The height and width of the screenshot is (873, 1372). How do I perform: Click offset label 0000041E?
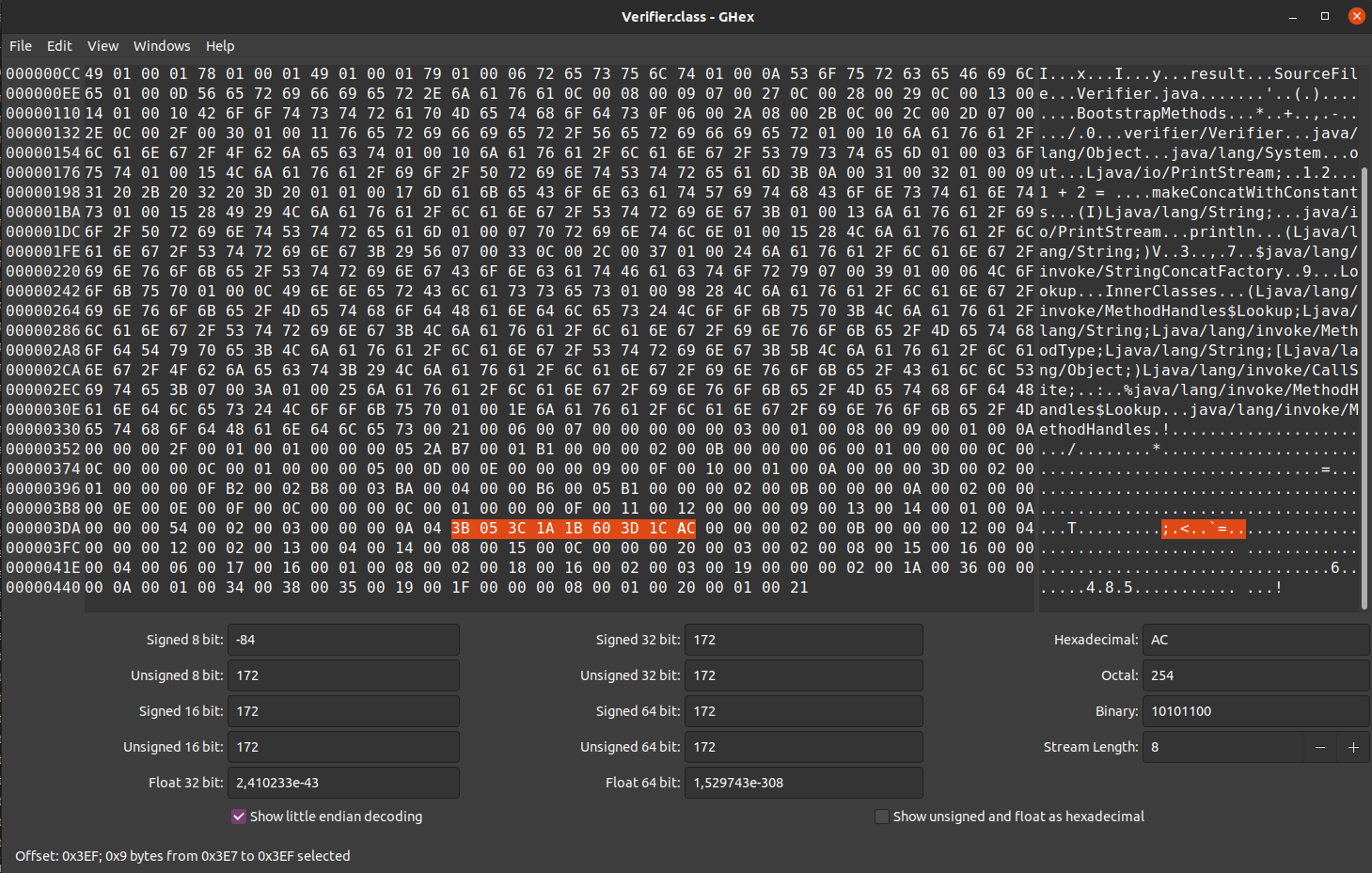[43, 568]
